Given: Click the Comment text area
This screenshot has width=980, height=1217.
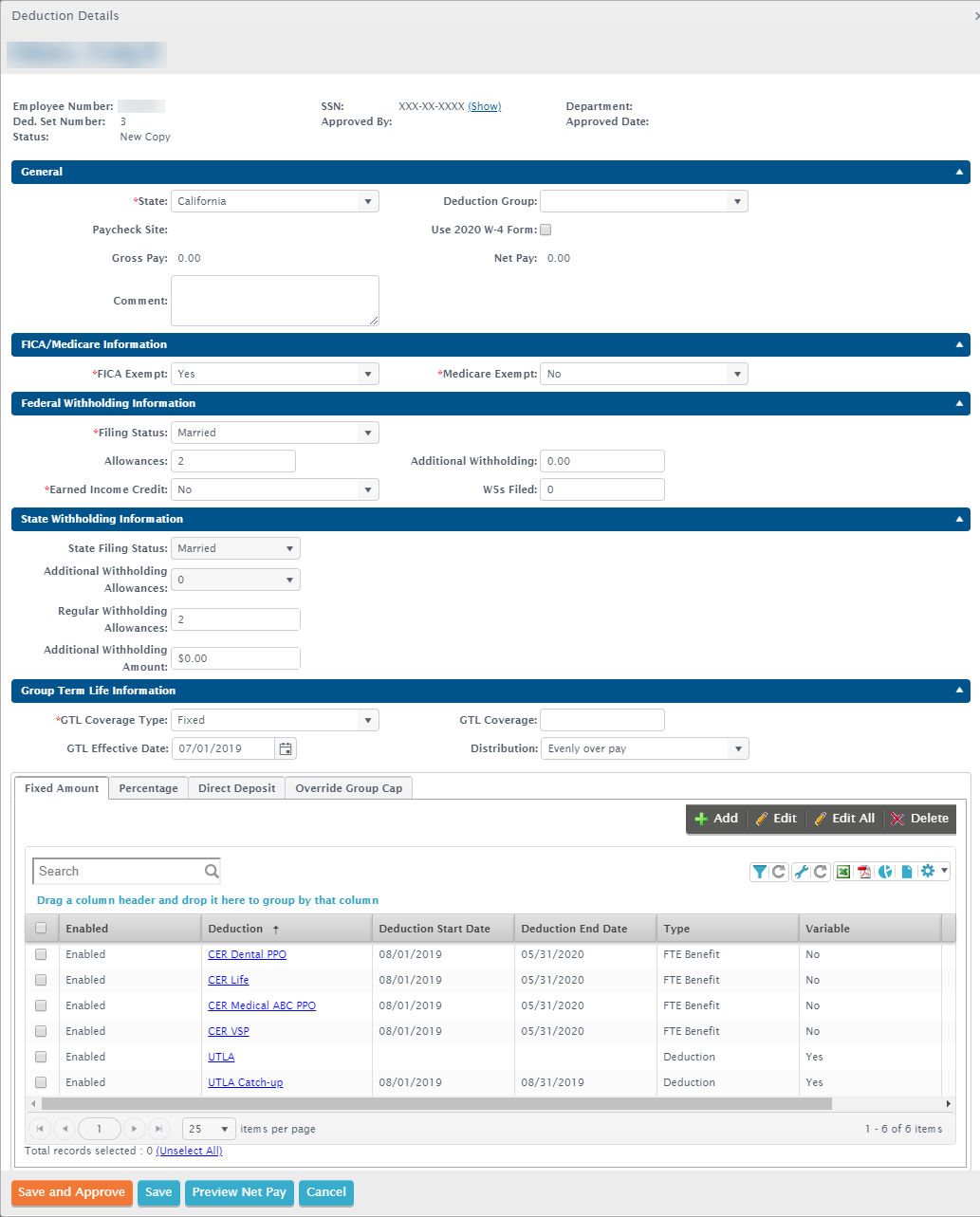Looking at the screenshot, I should coord(274,301).
